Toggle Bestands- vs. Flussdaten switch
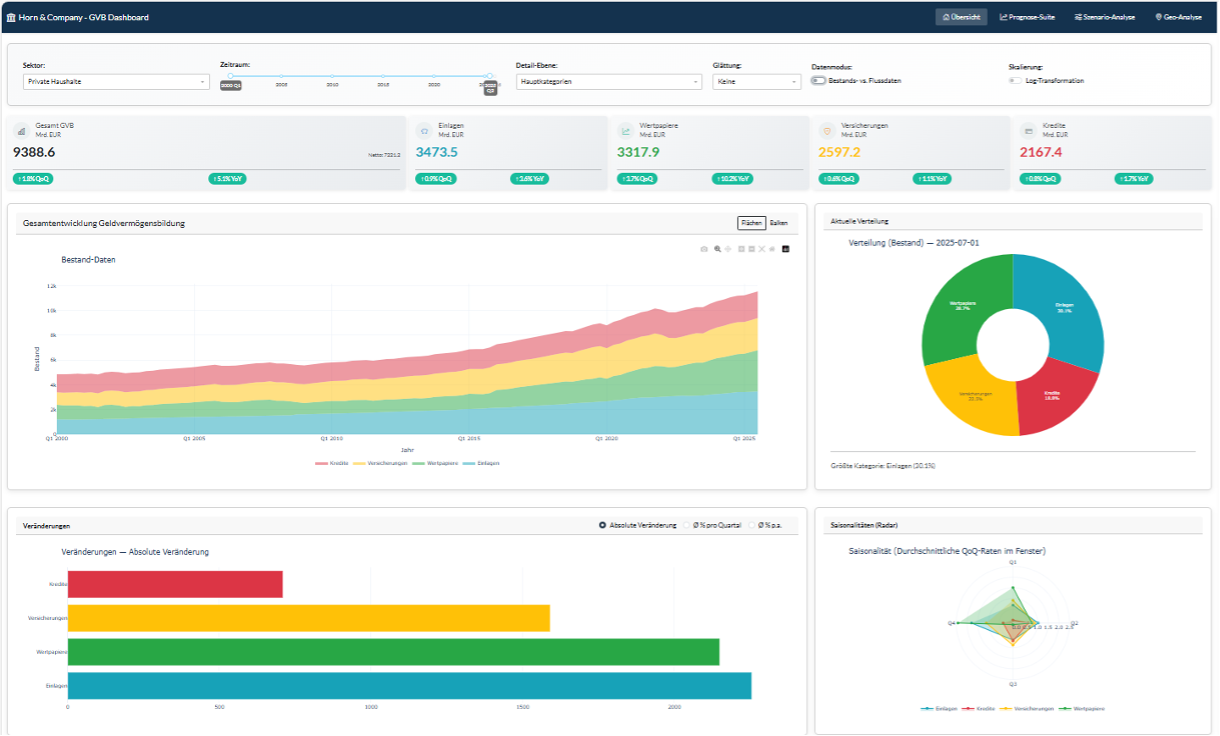The height and width of the screenshot is (736, 1220). point(818,81)
